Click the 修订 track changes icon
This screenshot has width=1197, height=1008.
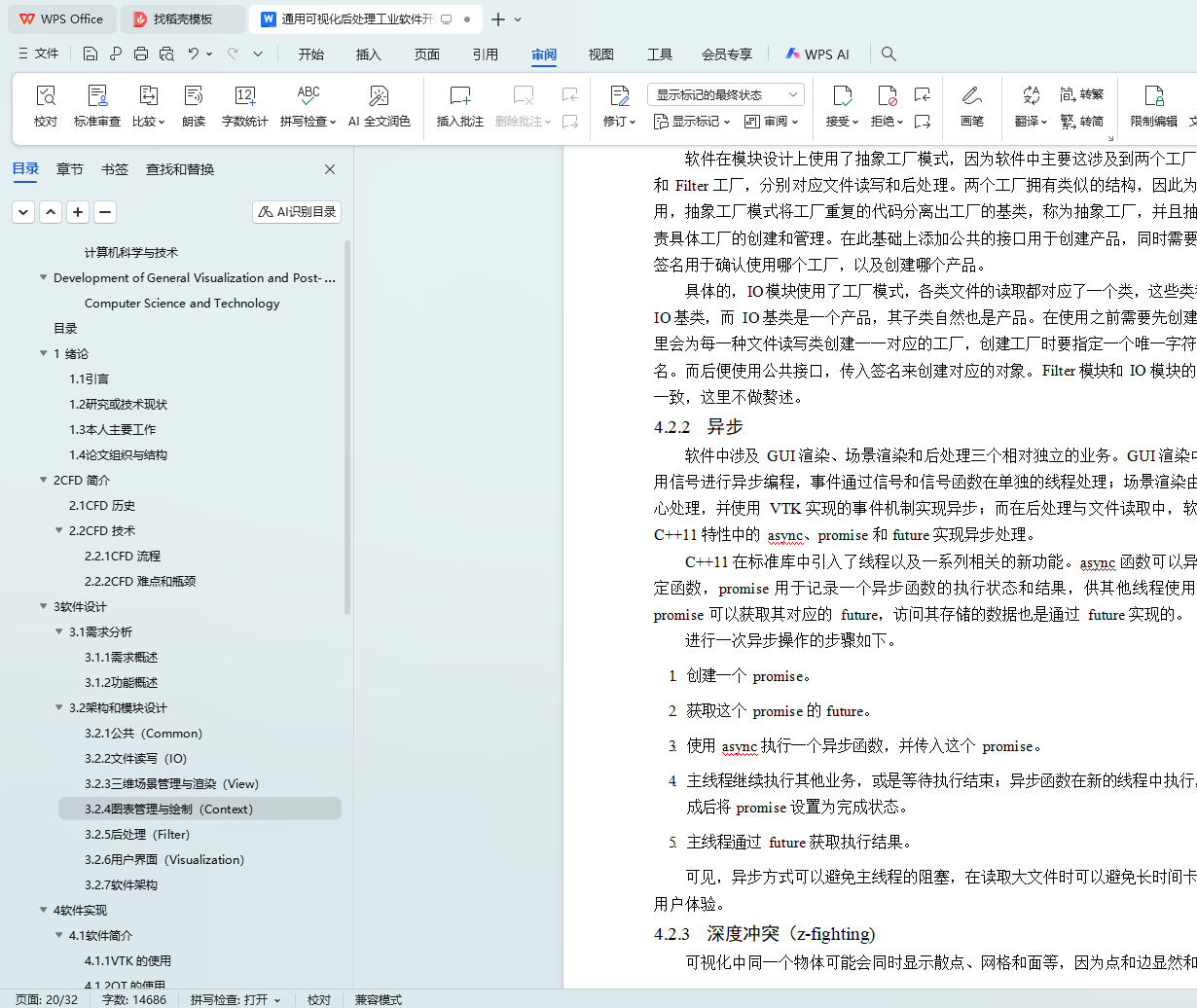[620, 95]
